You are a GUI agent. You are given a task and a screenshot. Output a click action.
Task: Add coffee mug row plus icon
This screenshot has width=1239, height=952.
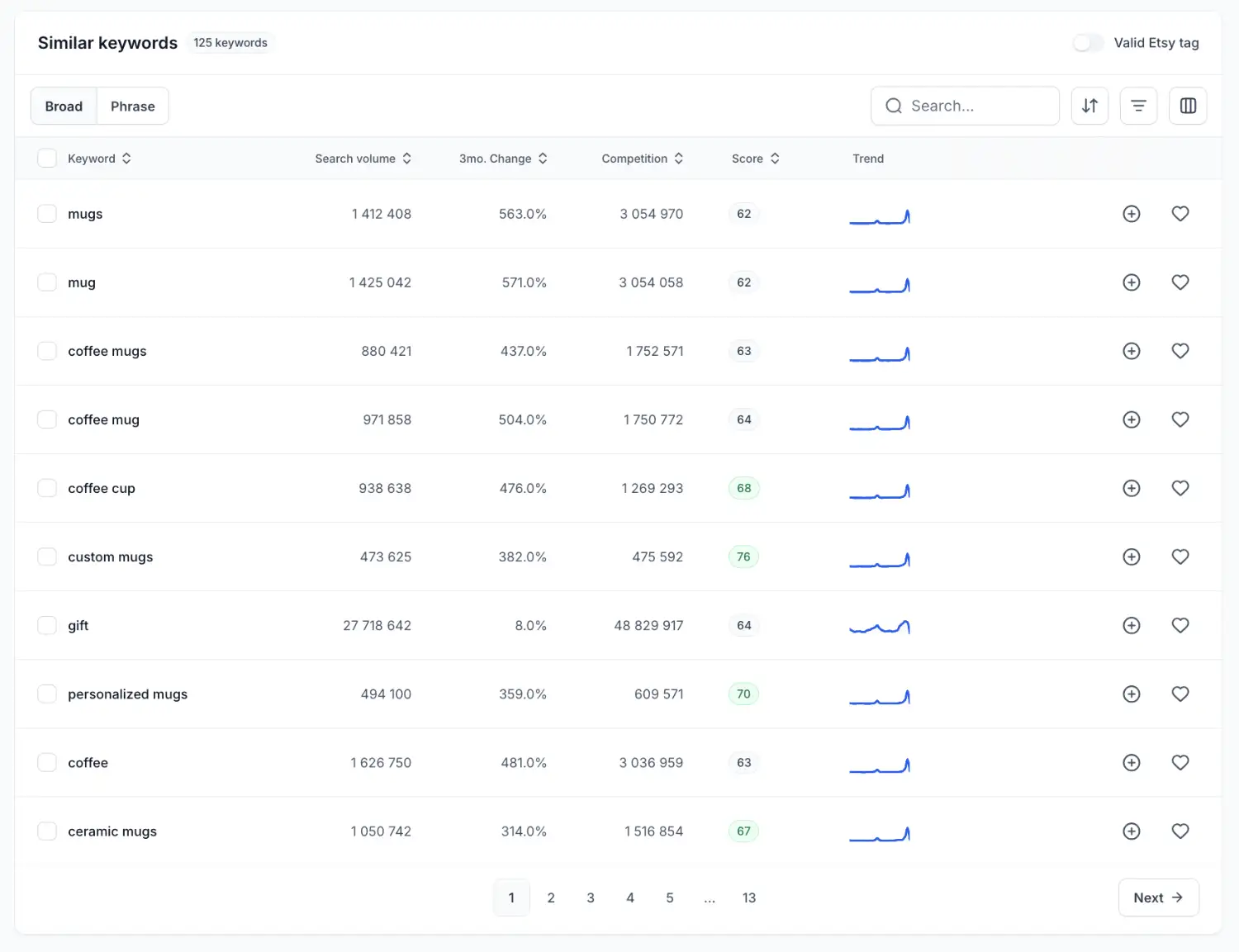click(1132, 419)
